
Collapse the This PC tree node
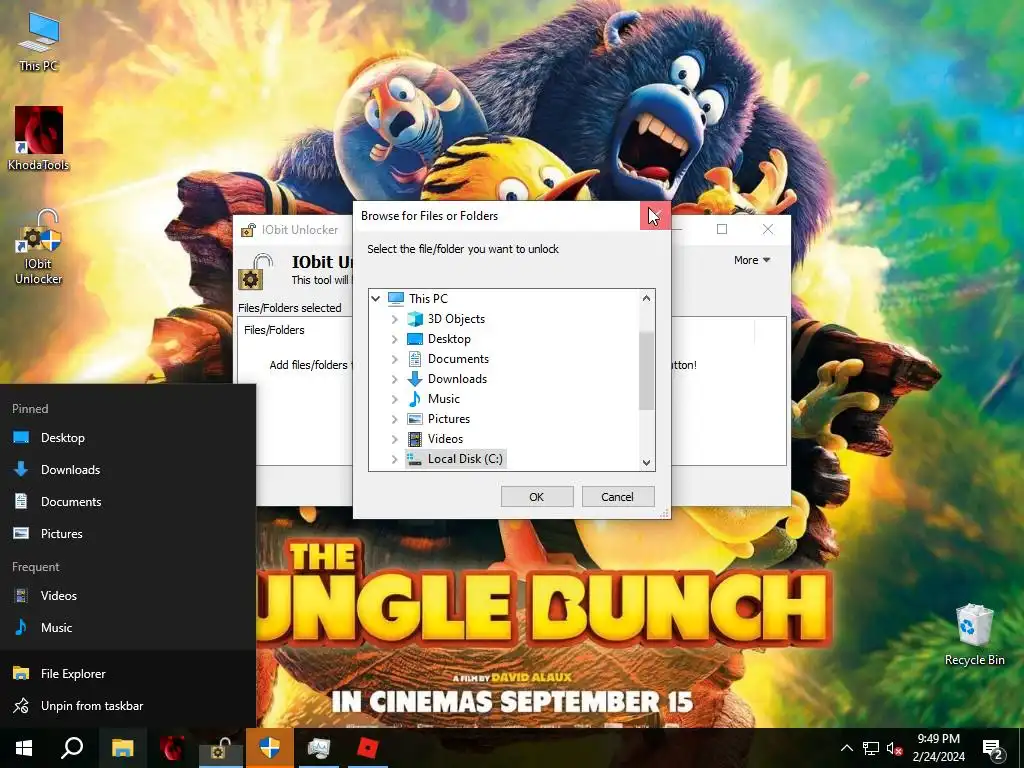click(x=376, y=298)
